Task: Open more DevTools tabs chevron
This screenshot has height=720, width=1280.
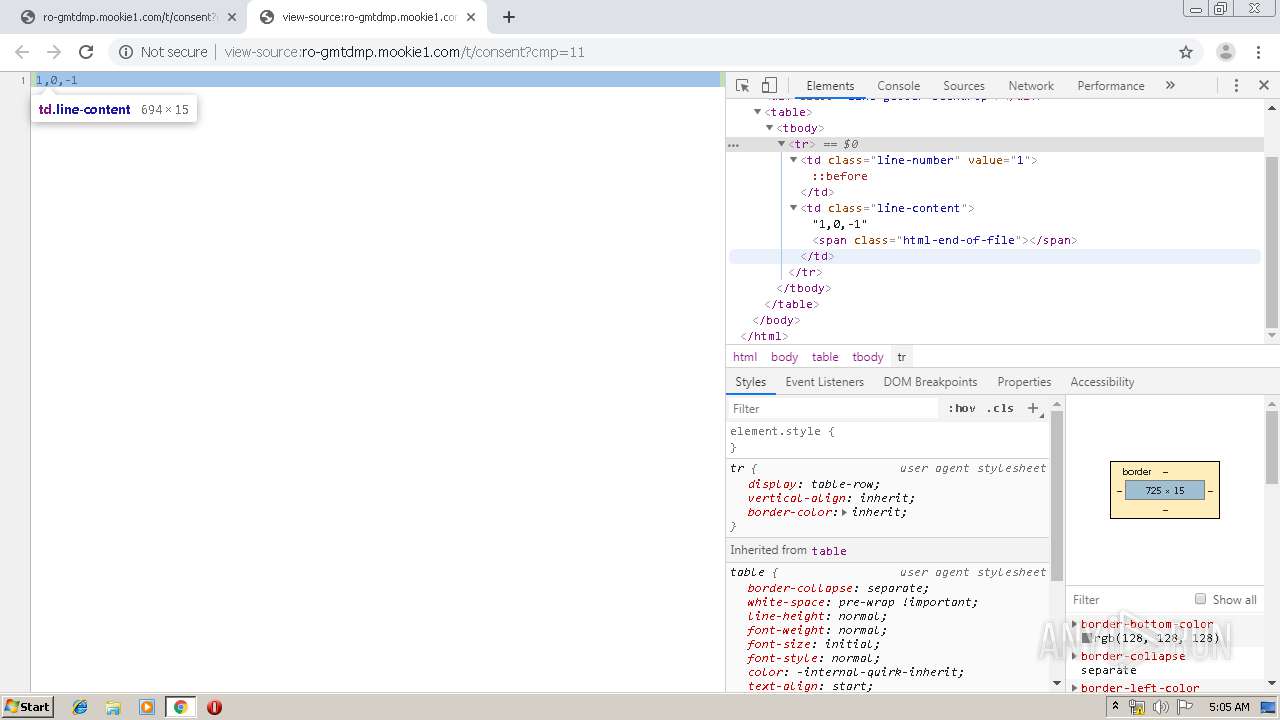Action: [x=1170, y=86]
